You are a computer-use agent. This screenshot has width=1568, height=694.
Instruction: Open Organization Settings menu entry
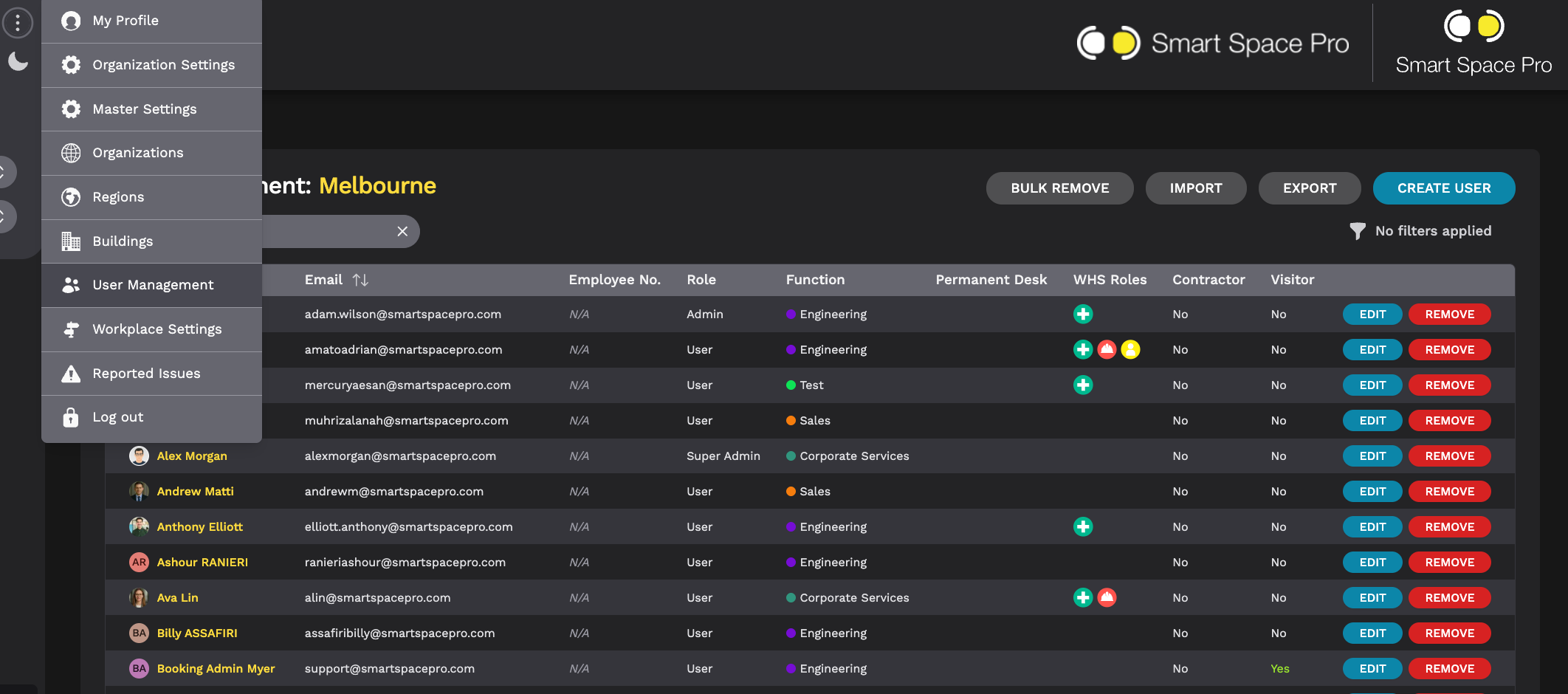coord(151,65)
